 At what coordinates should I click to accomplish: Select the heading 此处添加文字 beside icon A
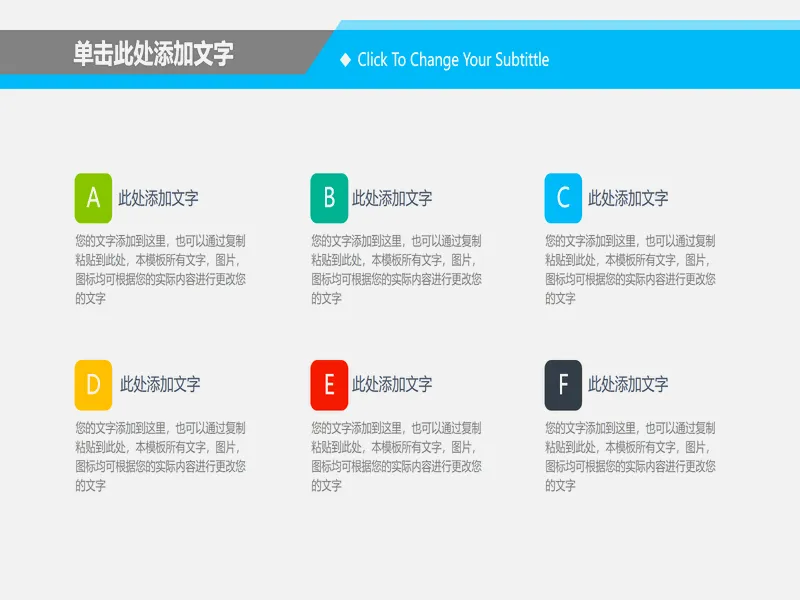[x=158, y=198]
